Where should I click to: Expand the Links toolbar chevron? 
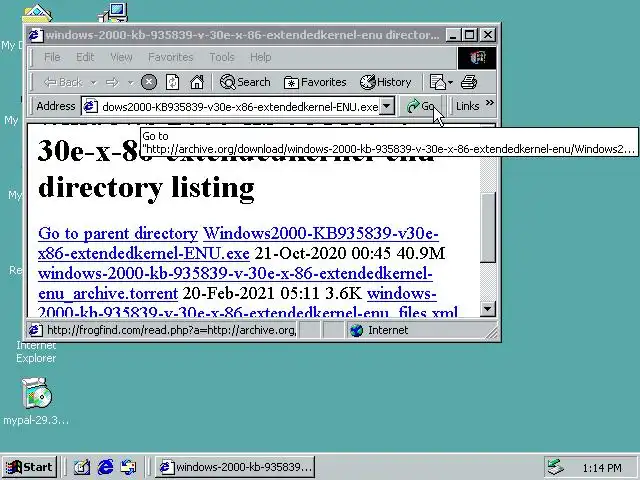[490, 103]
